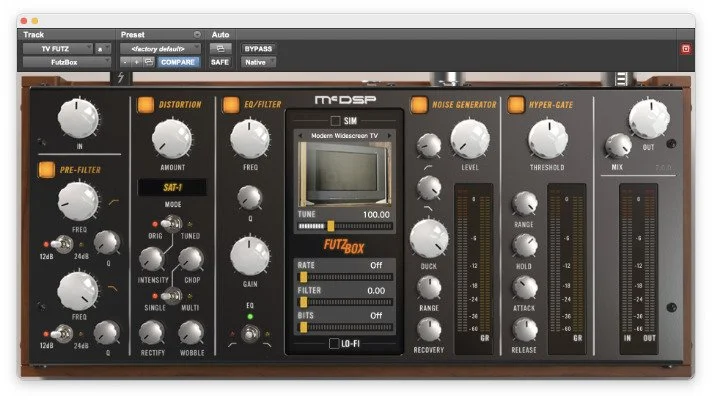Open the Native processing type dropdown
Viewport: 712px width, 400px height.
(x=258, y=62)
